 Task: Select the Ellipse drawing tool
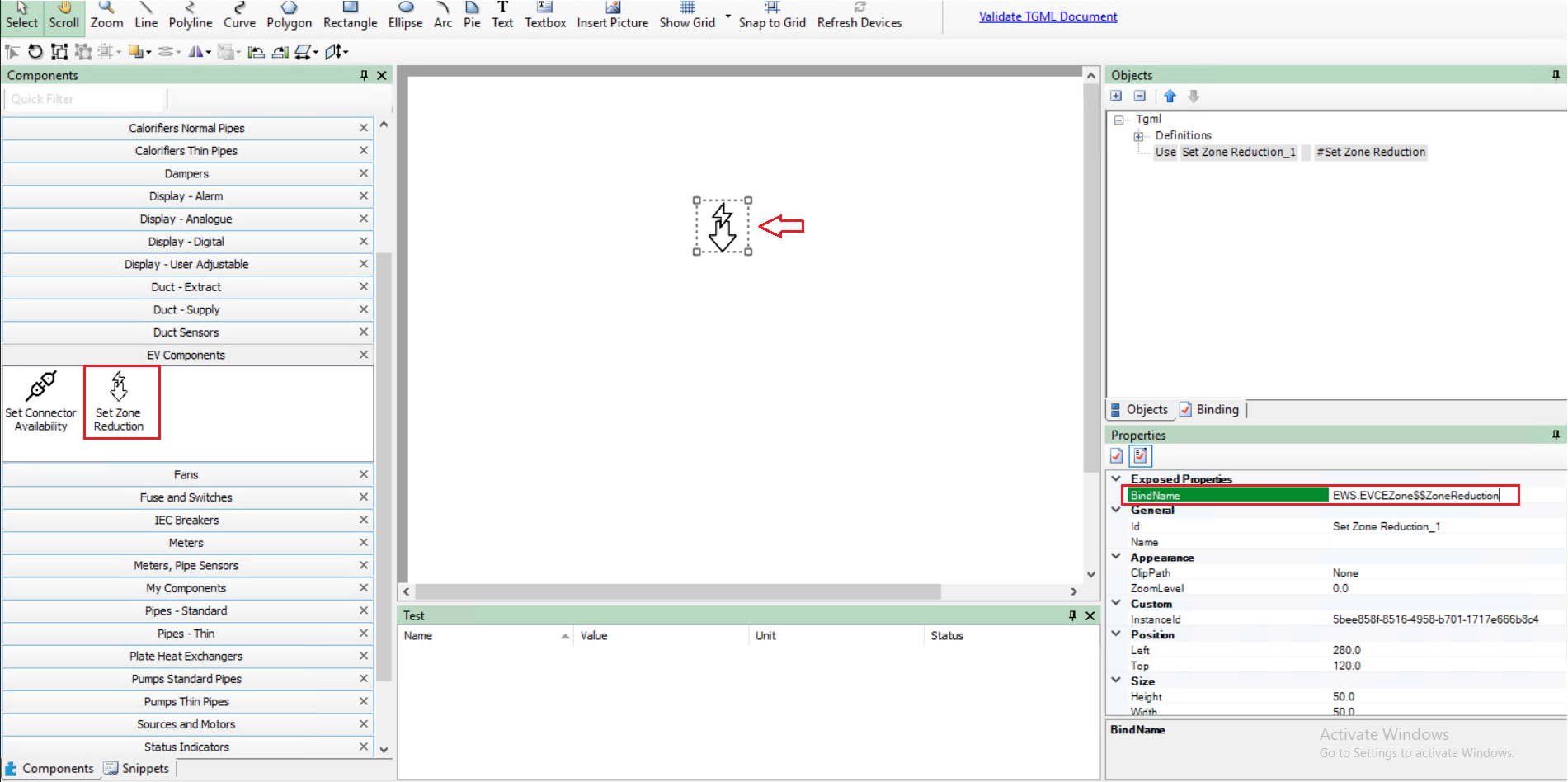click(x=405, y=16)
